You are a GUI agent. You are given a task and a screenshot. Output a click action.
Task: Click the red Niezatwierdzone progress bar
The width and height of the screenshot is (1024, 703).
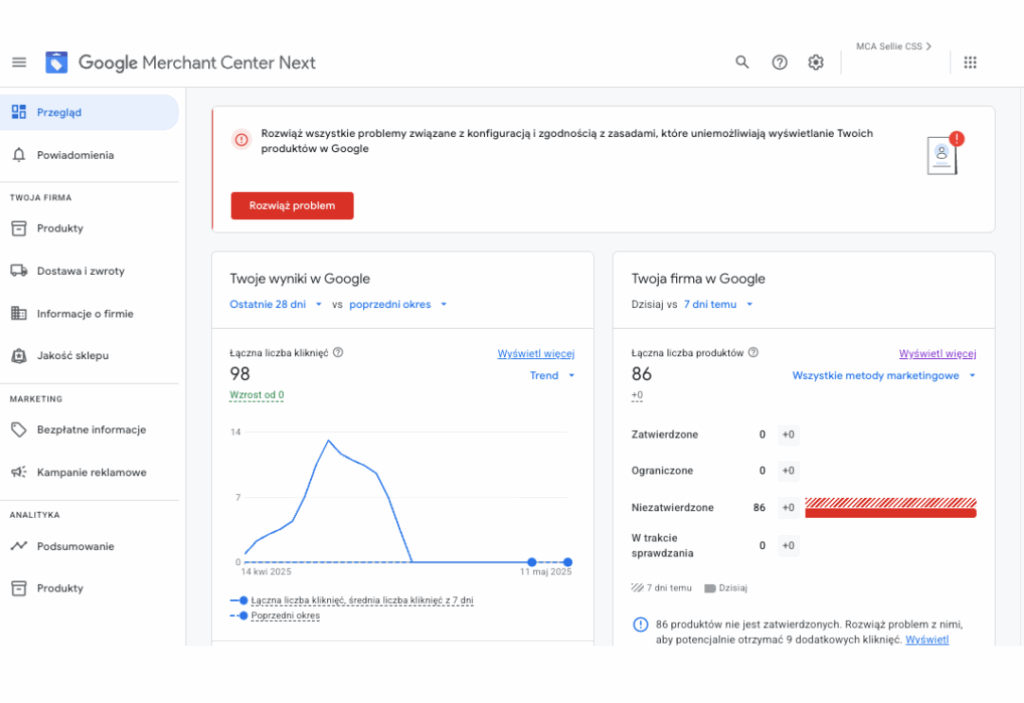890,512
